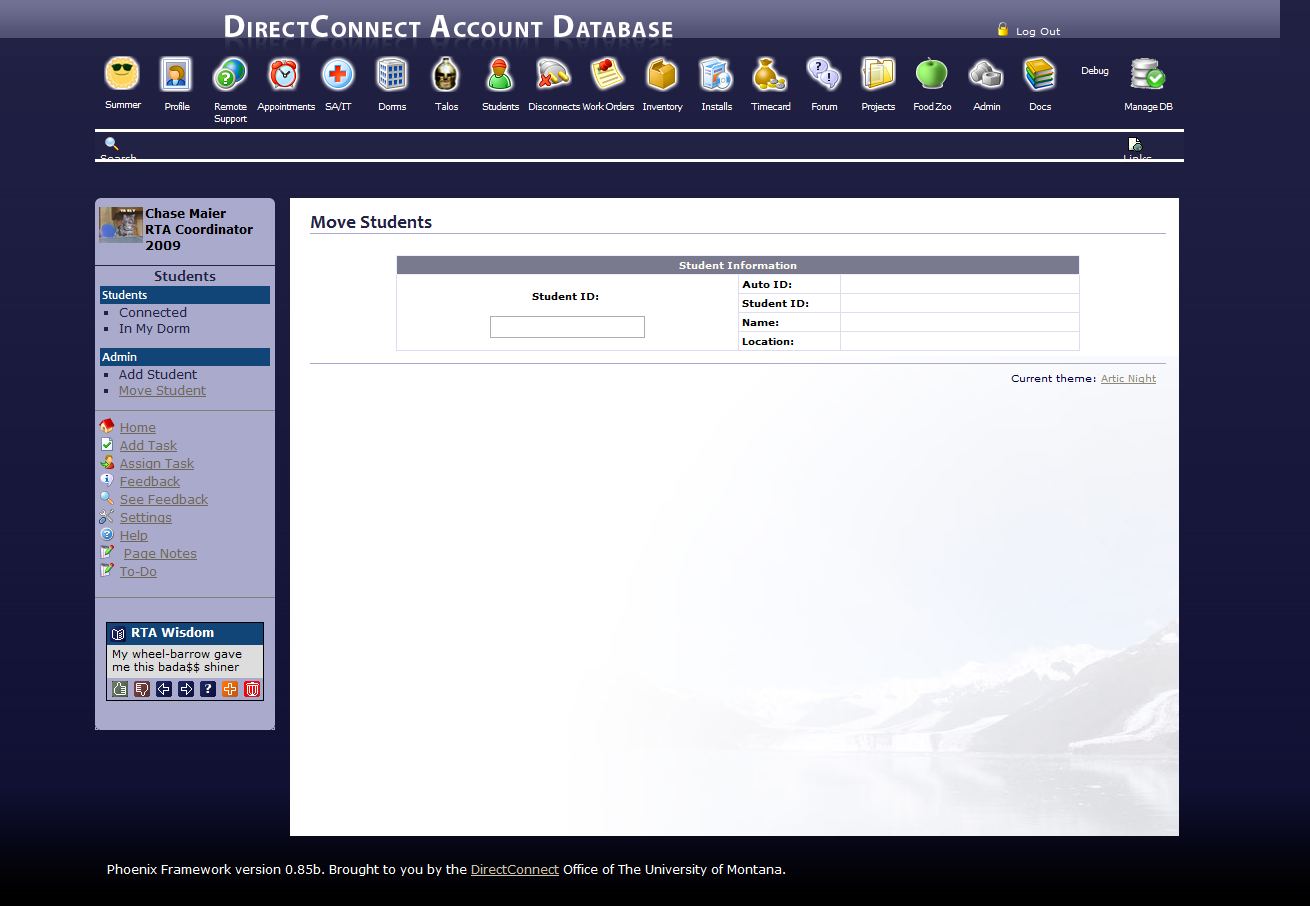This screenshot has width=1310, height=906.
Task: Select Move Student under Admin
Action: (x=162, y=391)
